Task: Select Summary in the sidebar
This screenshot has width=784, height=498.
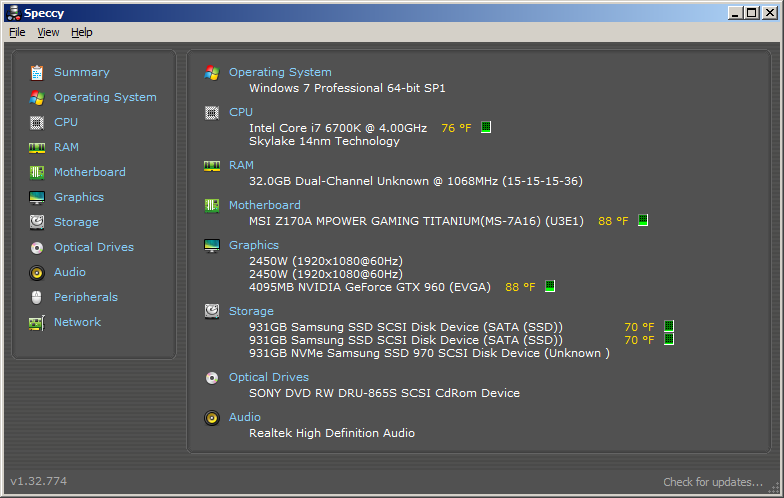Action: 82,72
